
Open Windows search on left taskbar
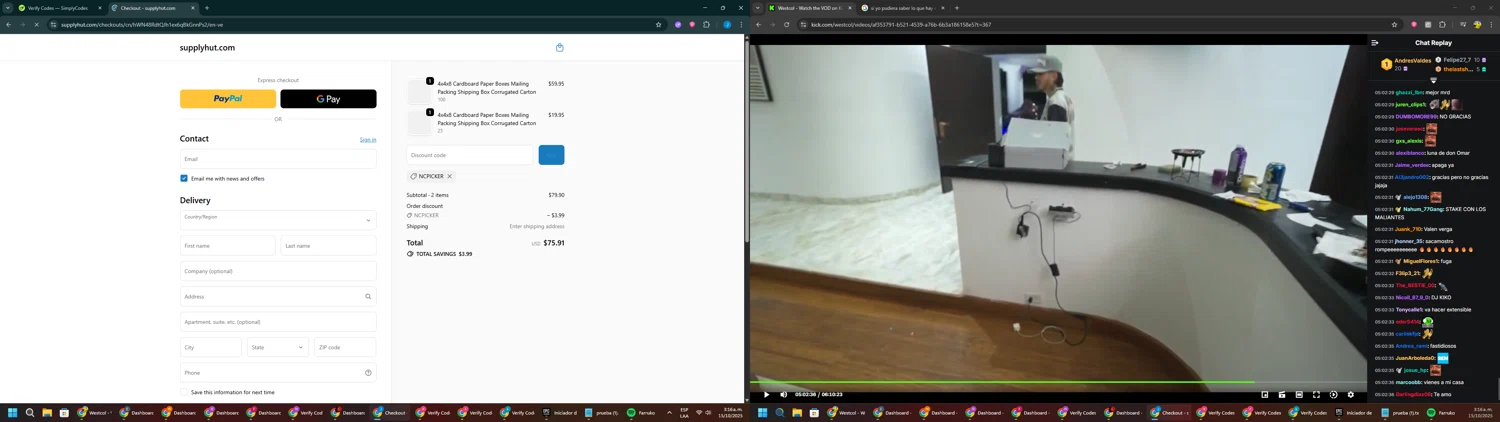pyautogui.click(x=30, y=412)
